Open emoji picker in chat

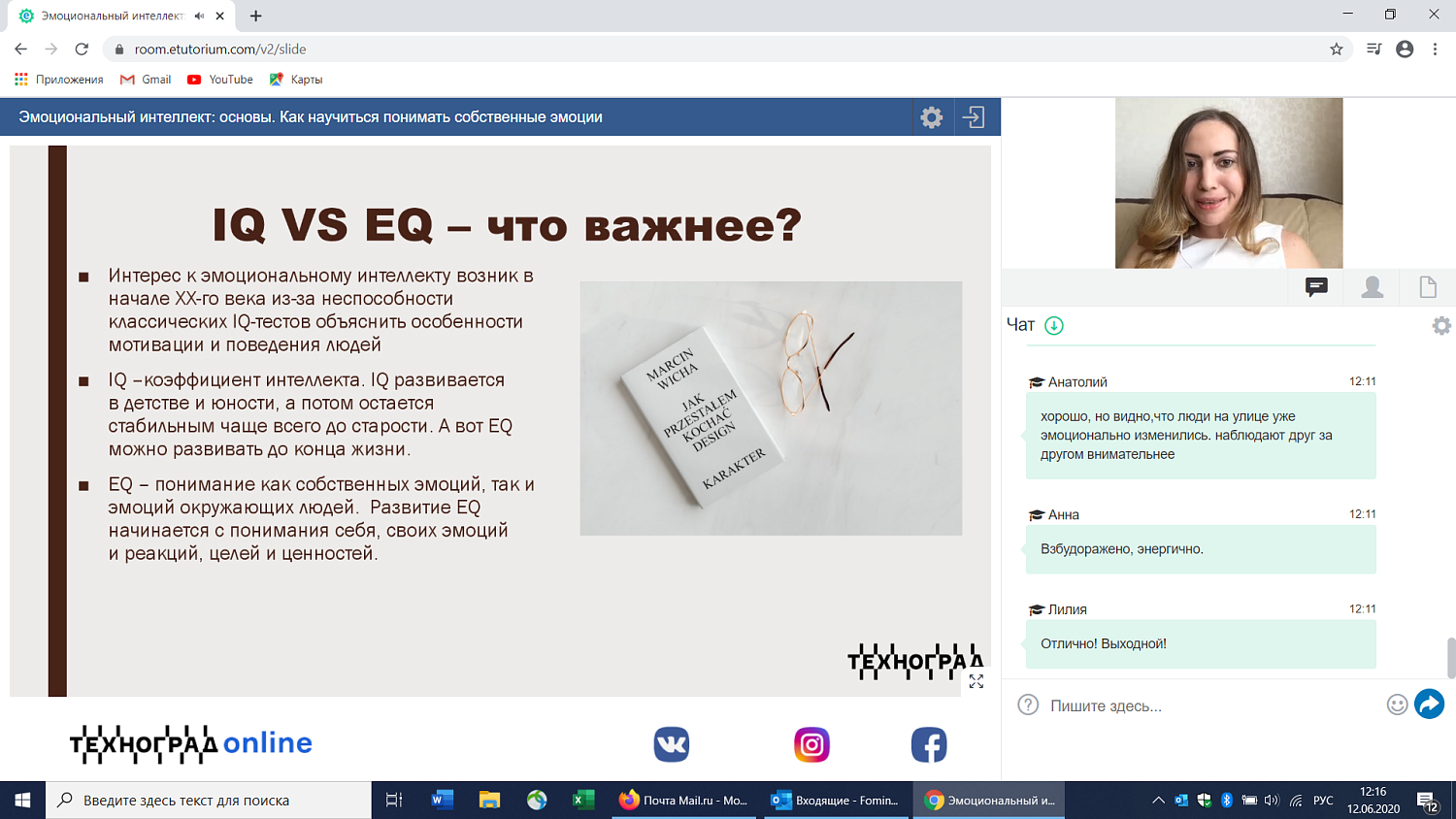click(x=1397, y=705)
